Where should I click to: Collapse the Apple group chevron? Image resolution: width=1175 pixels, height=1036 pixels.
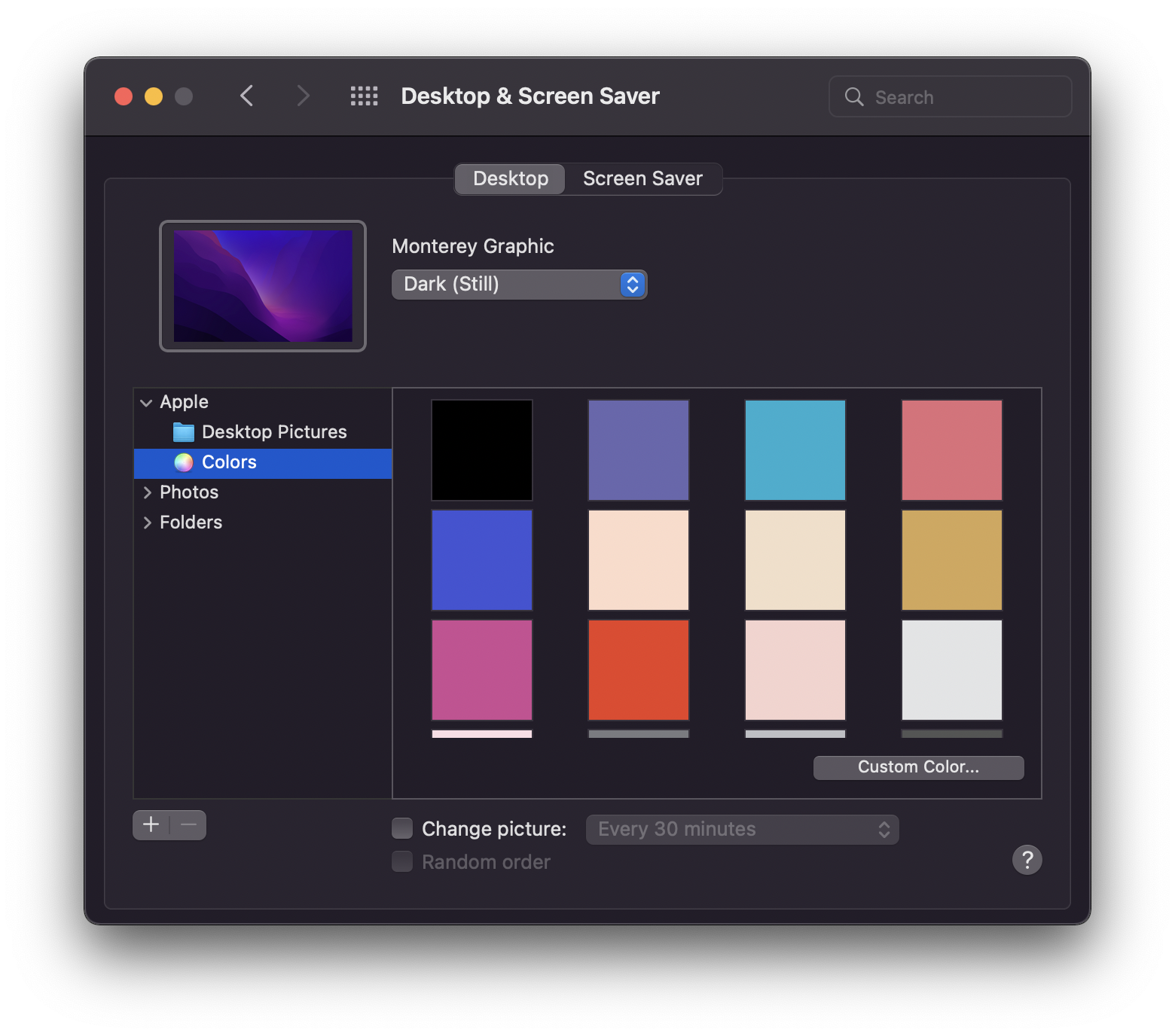pos(146,403)
